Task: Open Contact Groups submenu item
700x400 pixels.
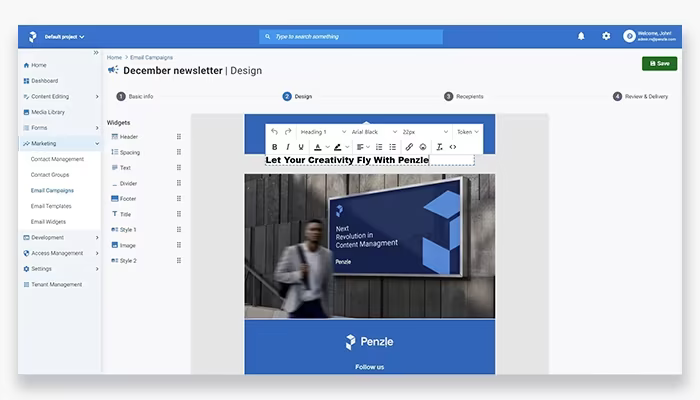Action: point(50,175)
